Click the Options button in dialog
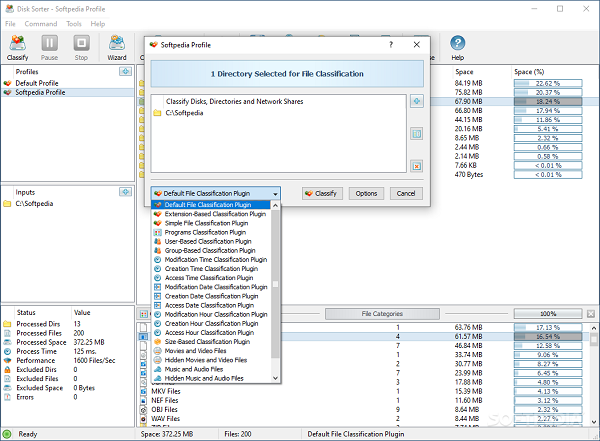 [366, 194]
